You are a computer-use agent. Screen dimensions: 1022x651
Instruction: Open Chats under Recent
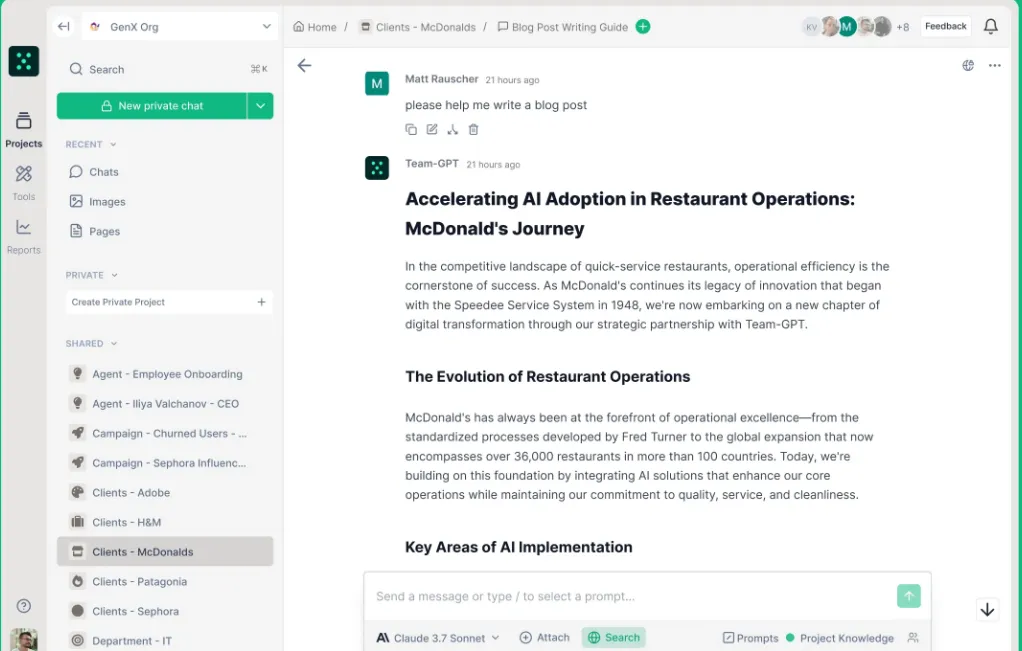[x=94, y=172]
